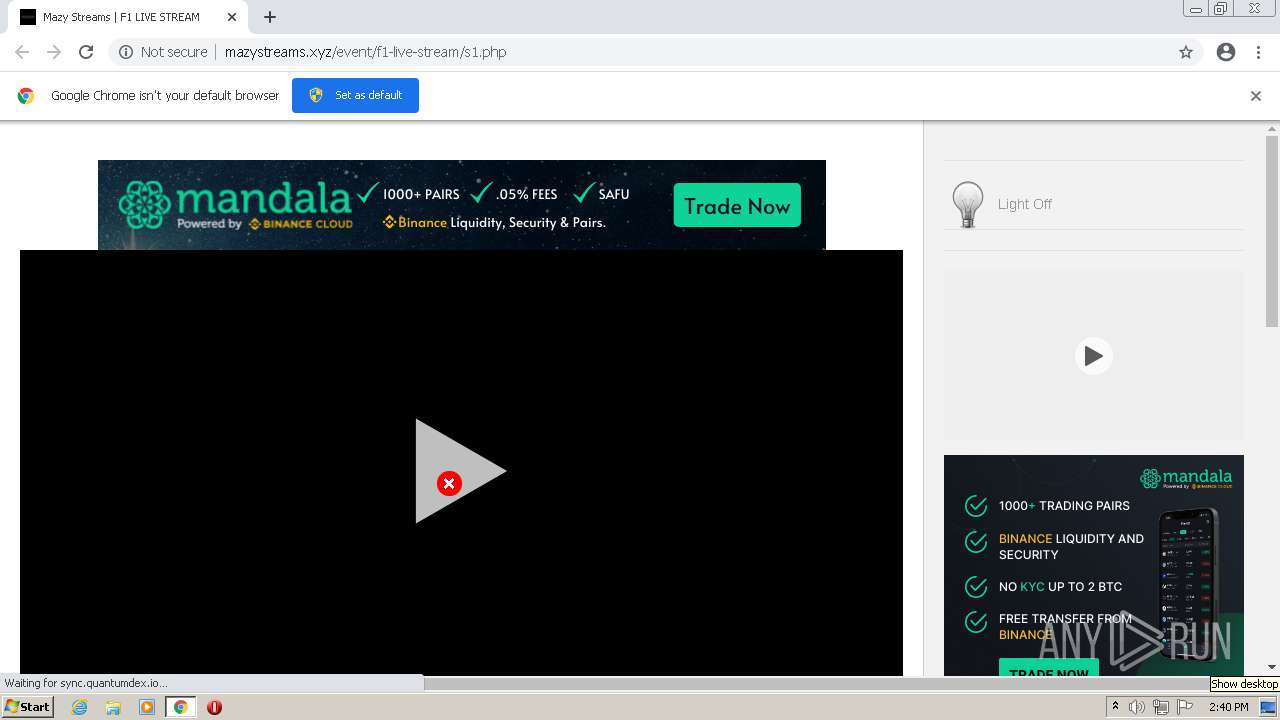This screenshot has height=720, width=1280.
Task: Click the browser forward arrow
Action: tap(54, 52)
